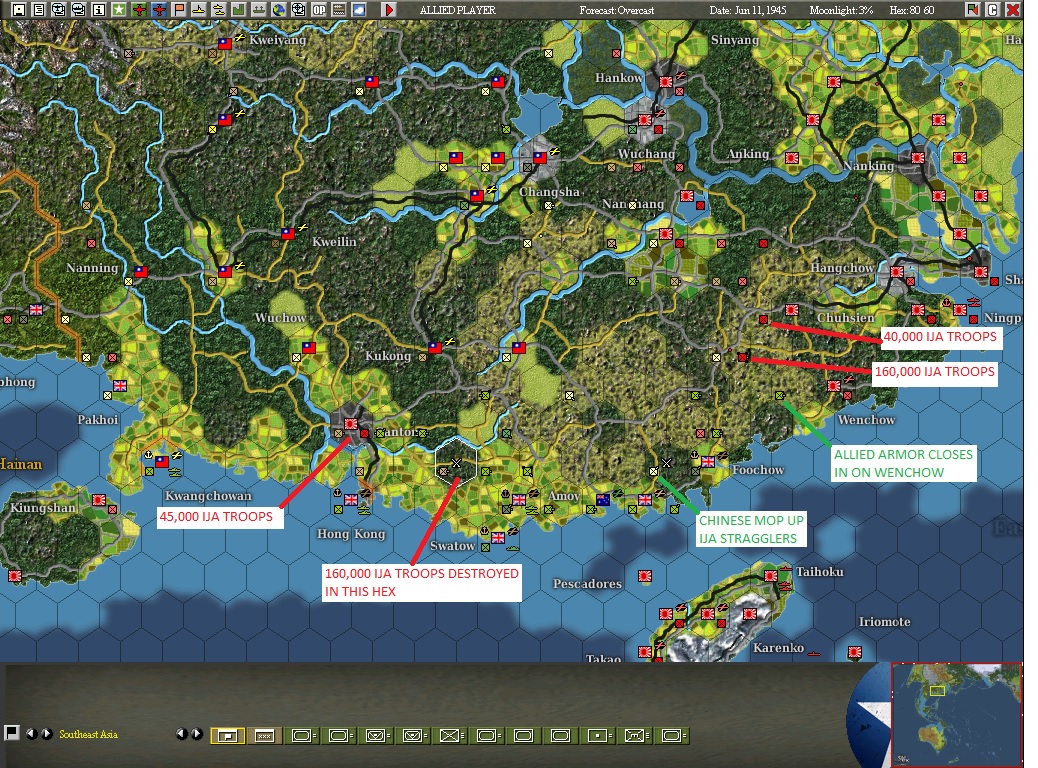Toggle the crossed-box infantry unit filter
This screenshot has width=1038, height=768.
tap(449, 736)
